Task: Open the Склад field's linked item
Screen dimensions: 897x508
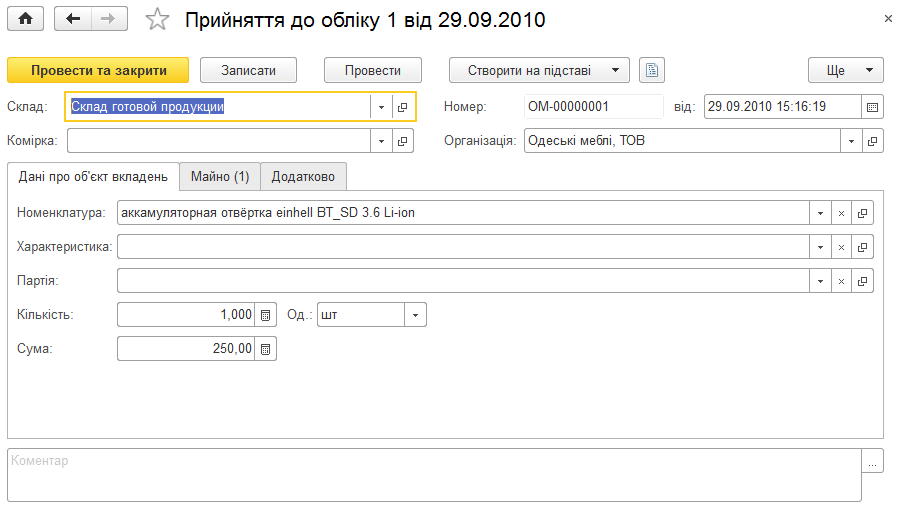Action: click(403, 107)
